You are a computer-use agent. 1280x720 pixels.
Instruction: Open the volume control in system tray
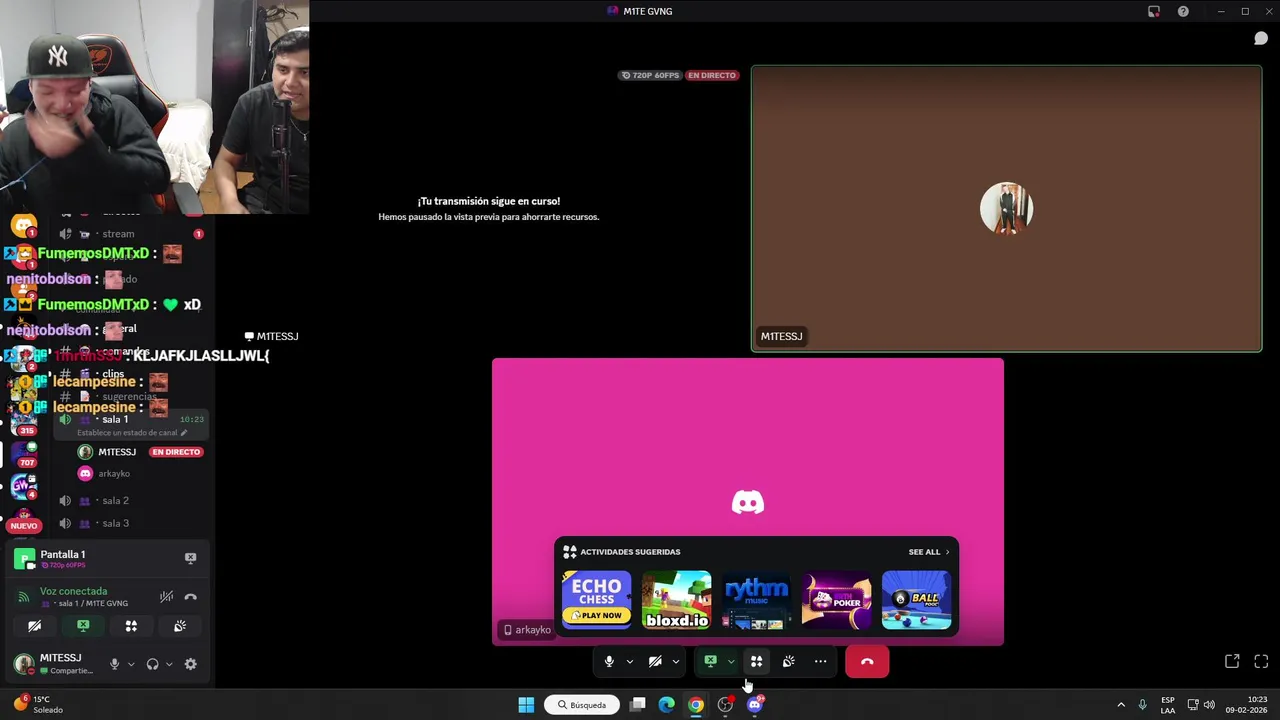click(1209, 705)
